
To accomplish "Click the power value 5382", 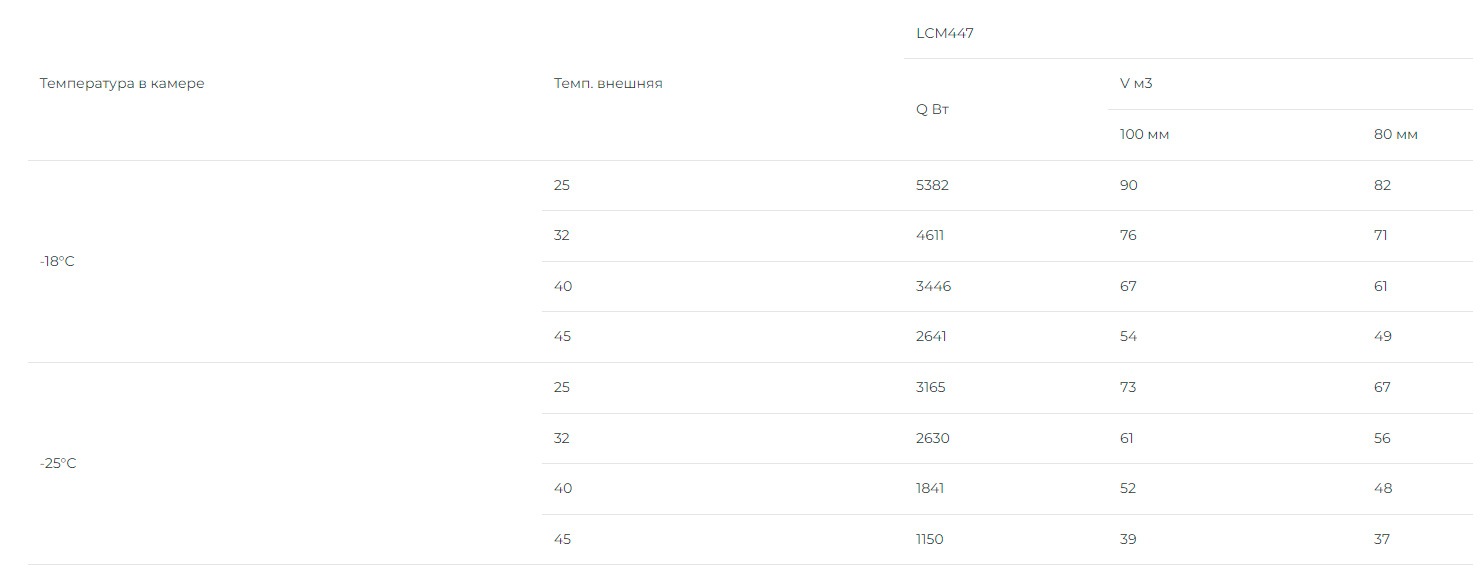I will 932,185.
